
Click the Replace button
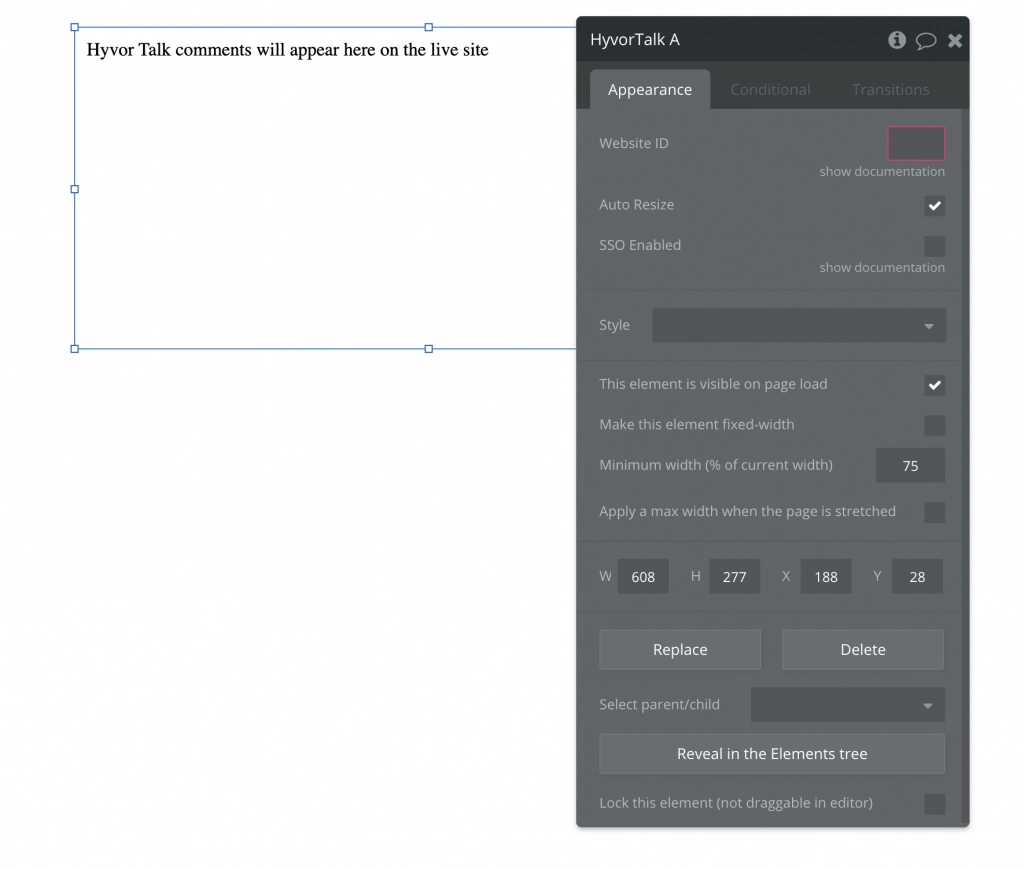[x=680, y=650]
